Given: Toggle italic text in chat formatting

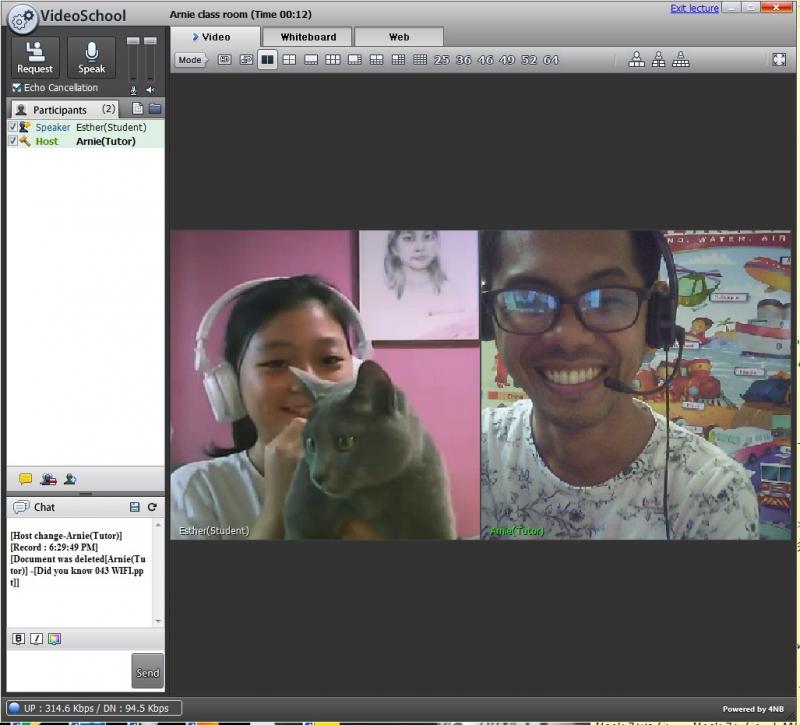Looking at the screenshot, I should tap(36, 639).
